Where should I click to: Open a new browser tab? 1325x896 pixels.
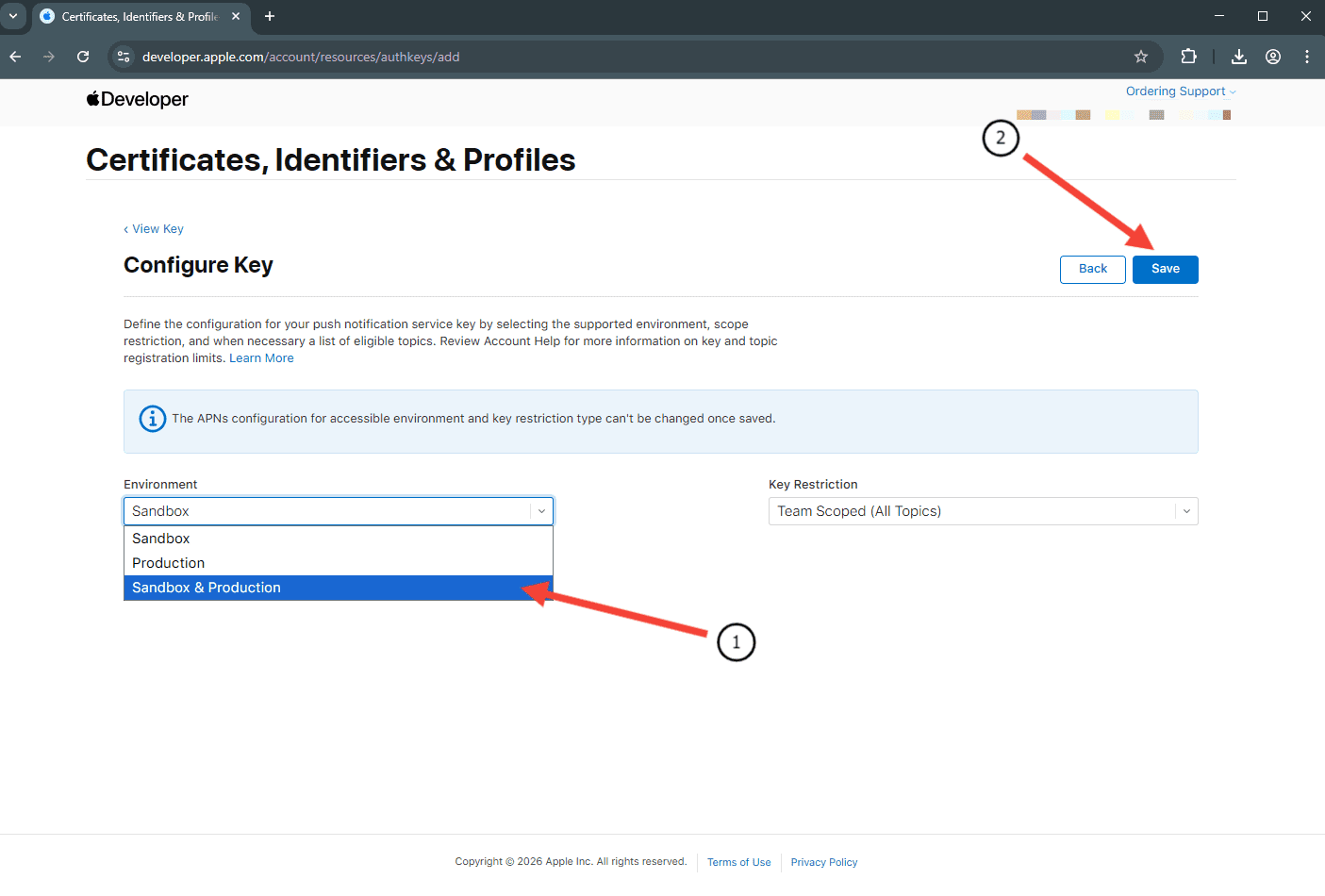[270, 16]
